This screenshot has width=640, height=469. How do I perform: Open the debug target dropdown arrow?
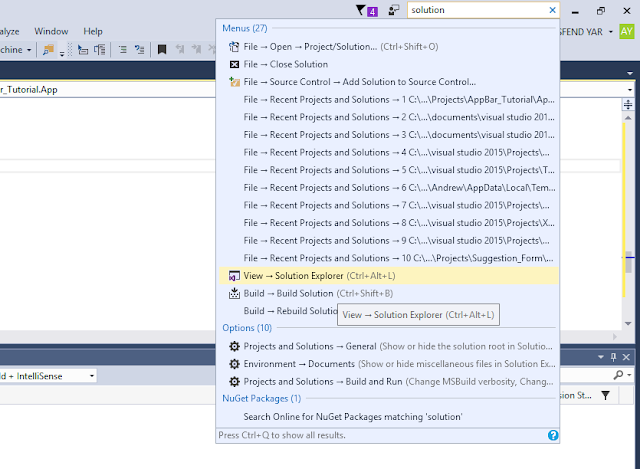pyautogui.click(x=29, y=50)
